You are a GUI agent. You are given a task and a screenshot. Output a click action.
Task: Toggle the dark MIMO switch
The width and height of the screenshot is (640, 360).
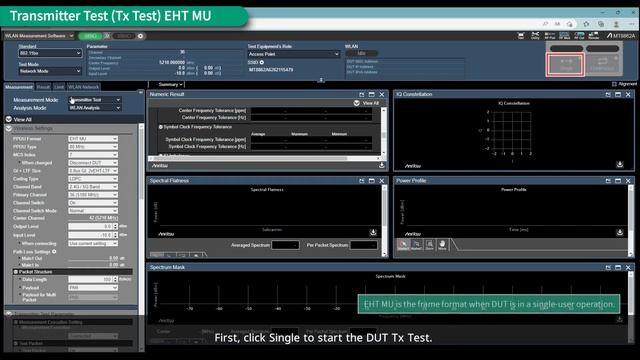pyautogui.click(x=123, y=36)
